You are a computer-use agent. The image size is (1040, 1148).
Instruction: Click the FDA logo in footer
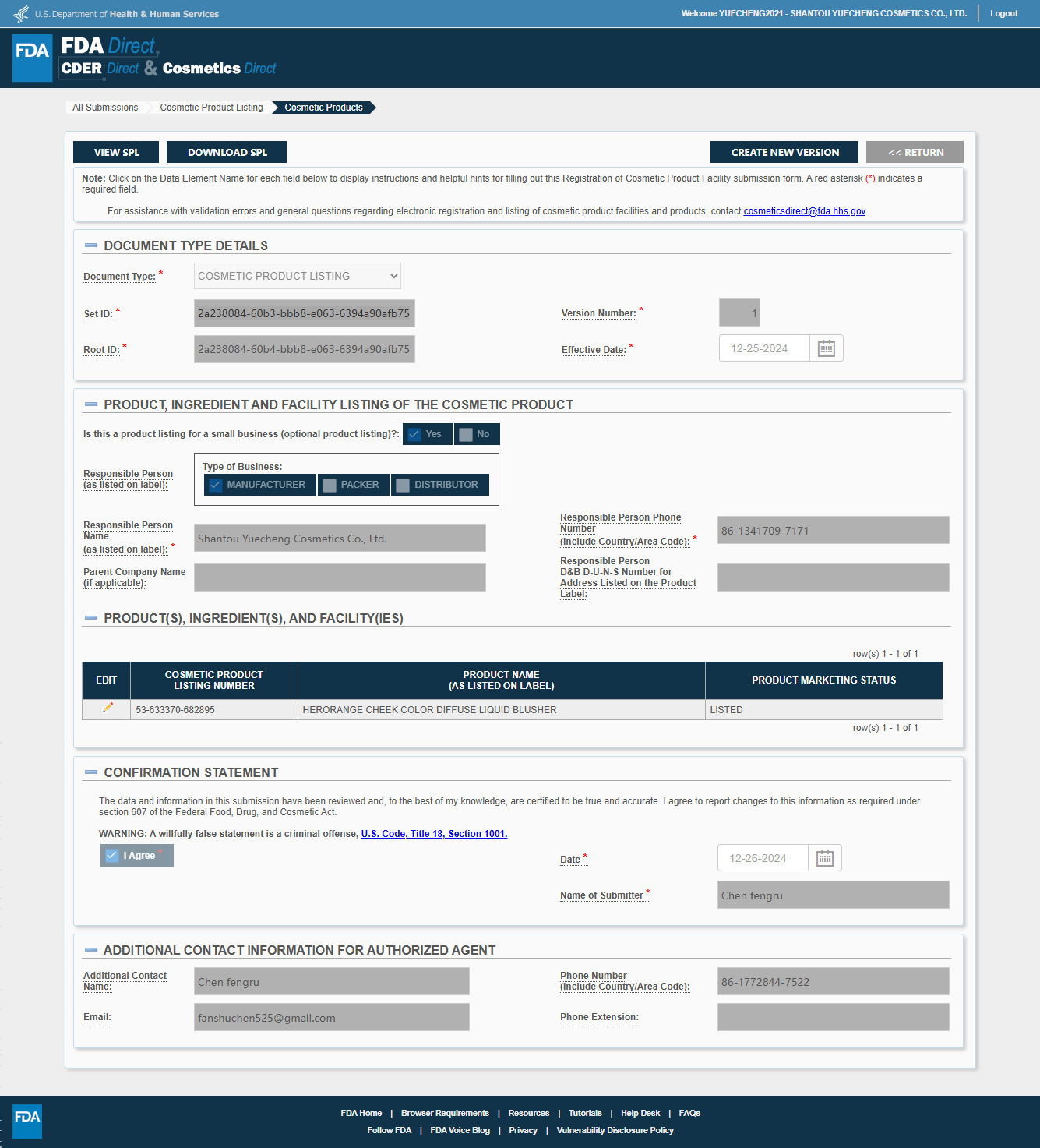point(27,1121)
